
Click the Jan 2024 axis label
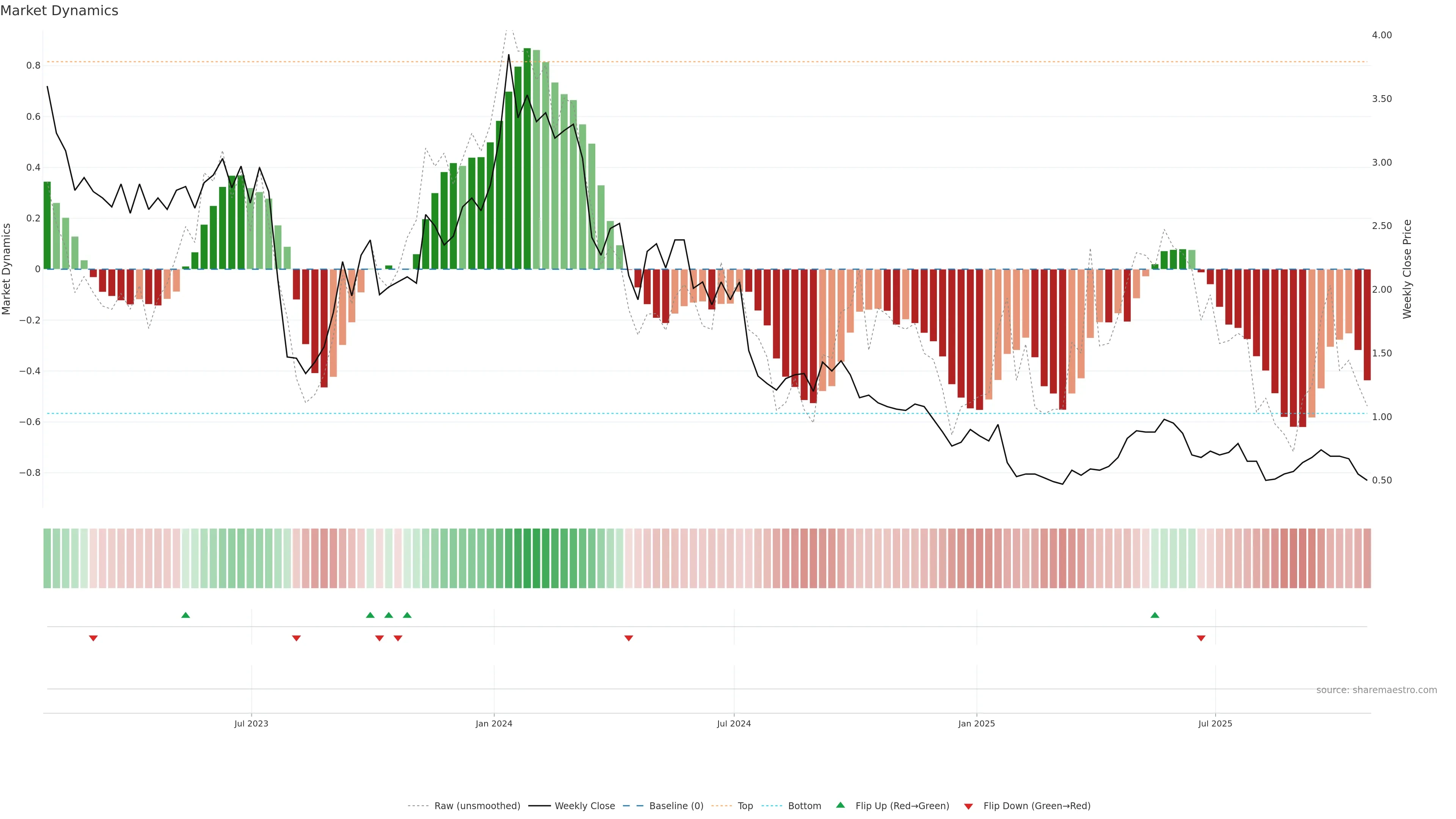(x=493, y=723)
